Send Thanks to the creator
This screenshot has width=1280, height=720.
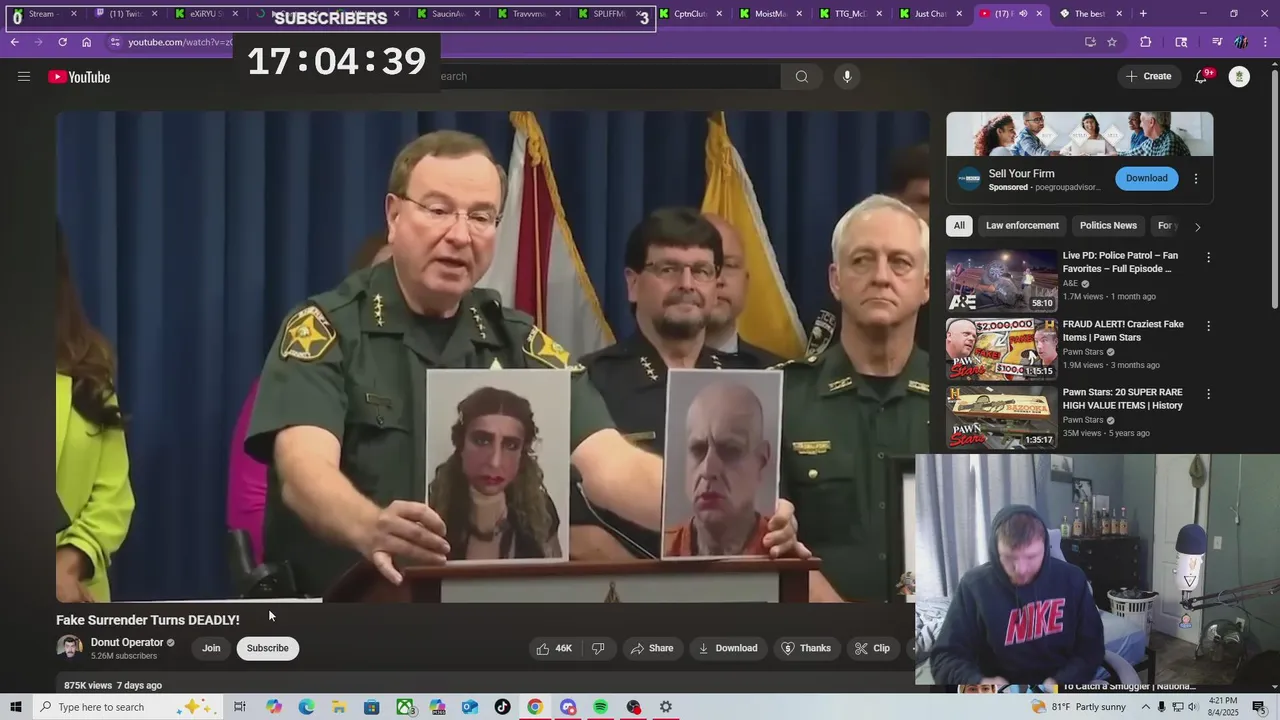click(806, 648)
